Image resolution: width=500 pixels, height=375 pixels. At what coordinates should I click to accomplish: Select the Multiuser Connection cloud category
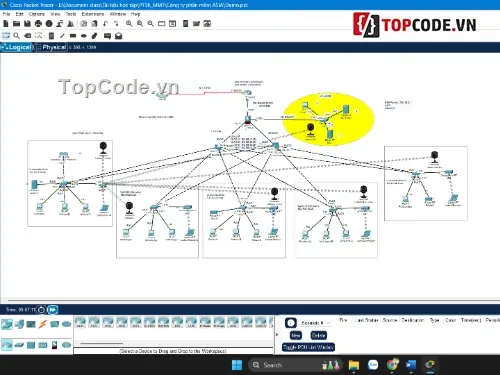[66, 324]
